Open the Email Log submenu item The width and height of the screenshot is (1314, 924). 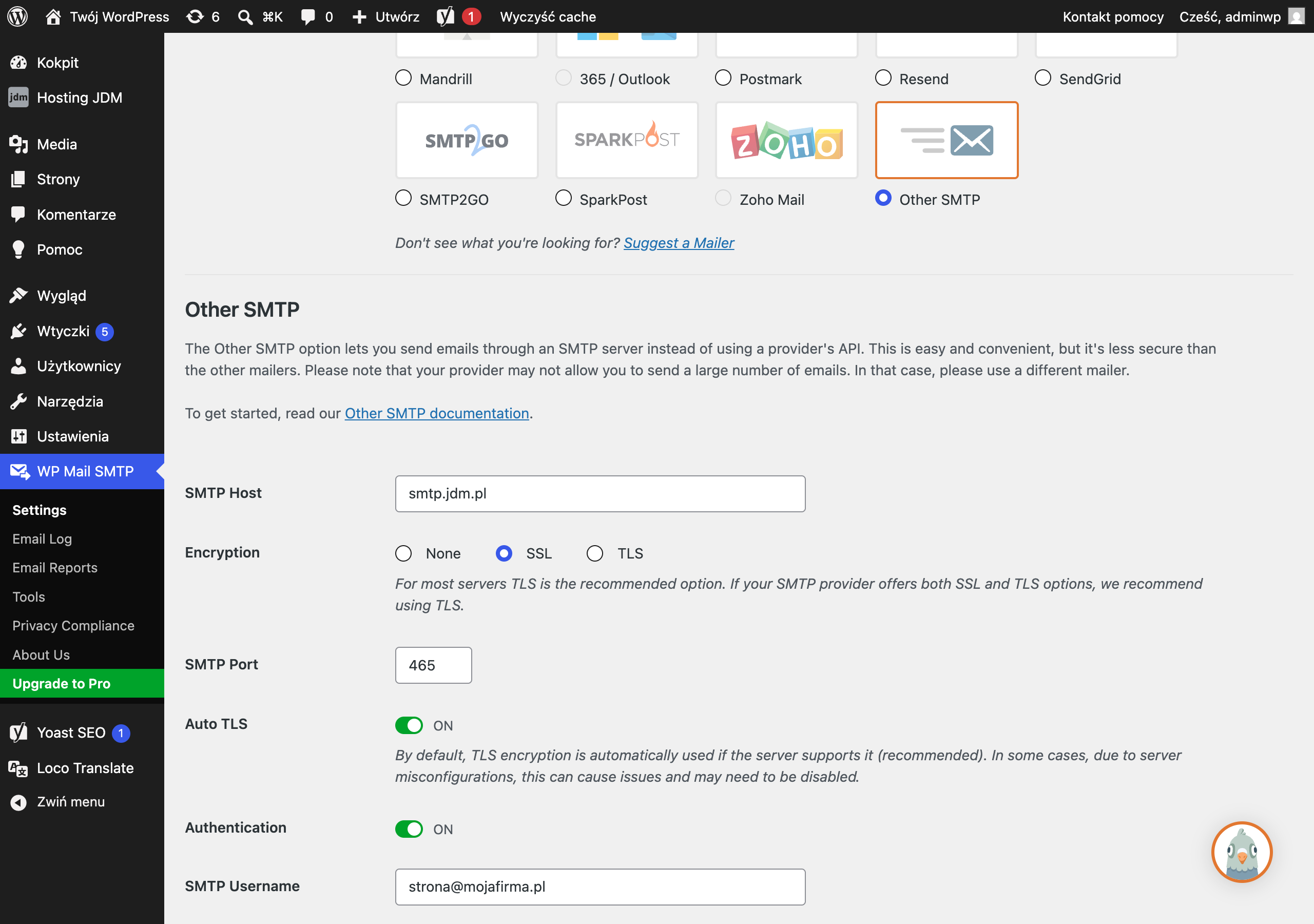pos(43,538)
